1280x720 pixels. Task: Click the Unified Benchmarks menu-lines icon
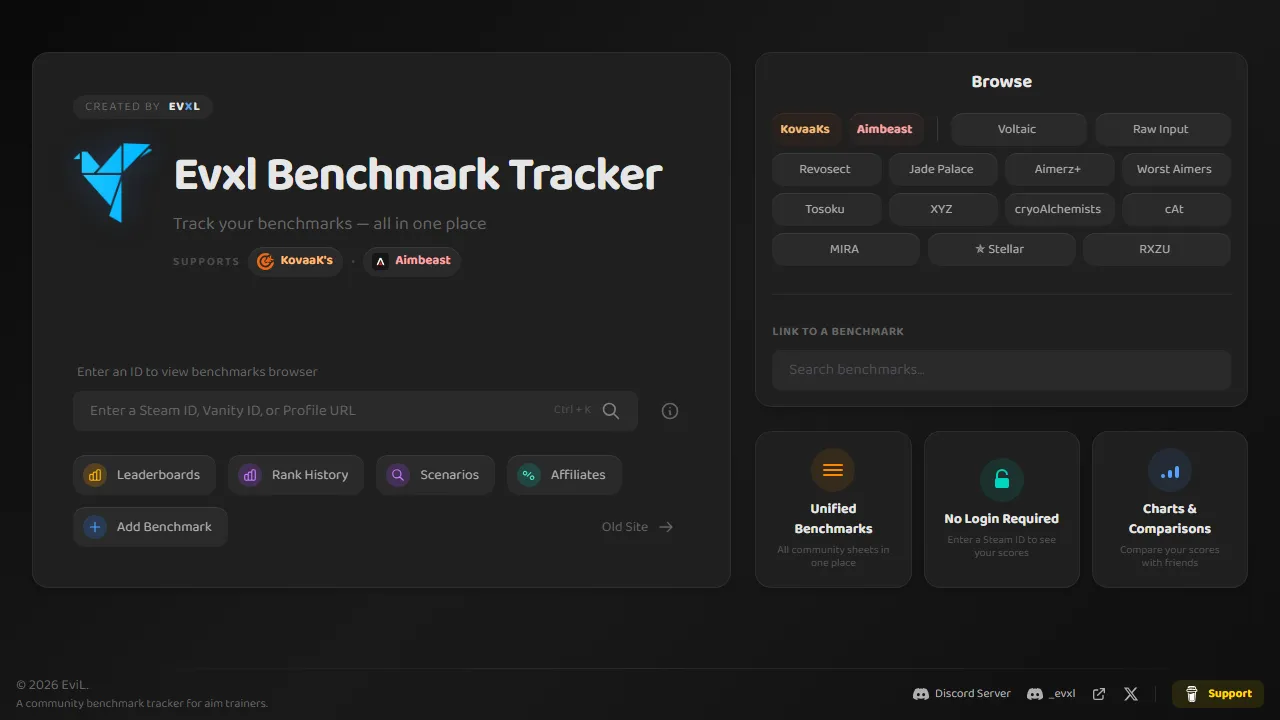click(x=833, y=470)
